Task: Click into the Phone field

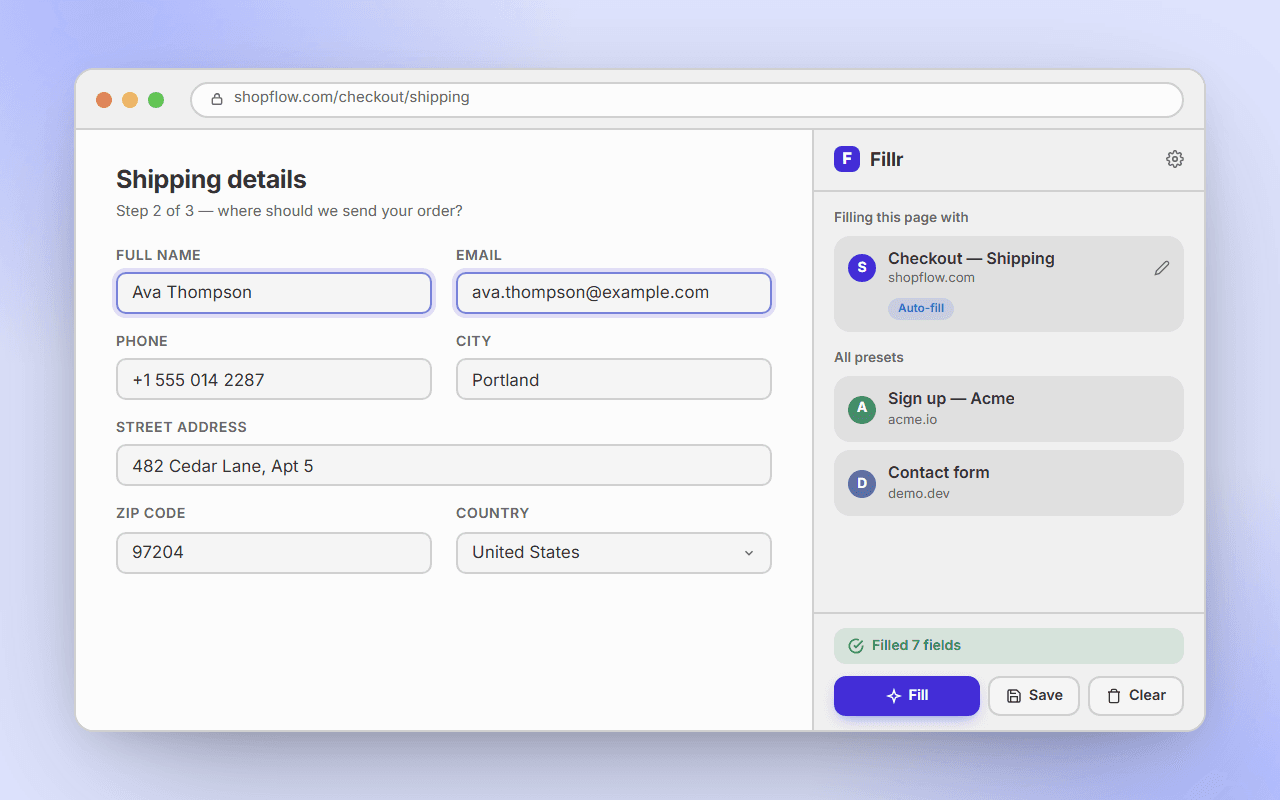Action: (274, 379)
